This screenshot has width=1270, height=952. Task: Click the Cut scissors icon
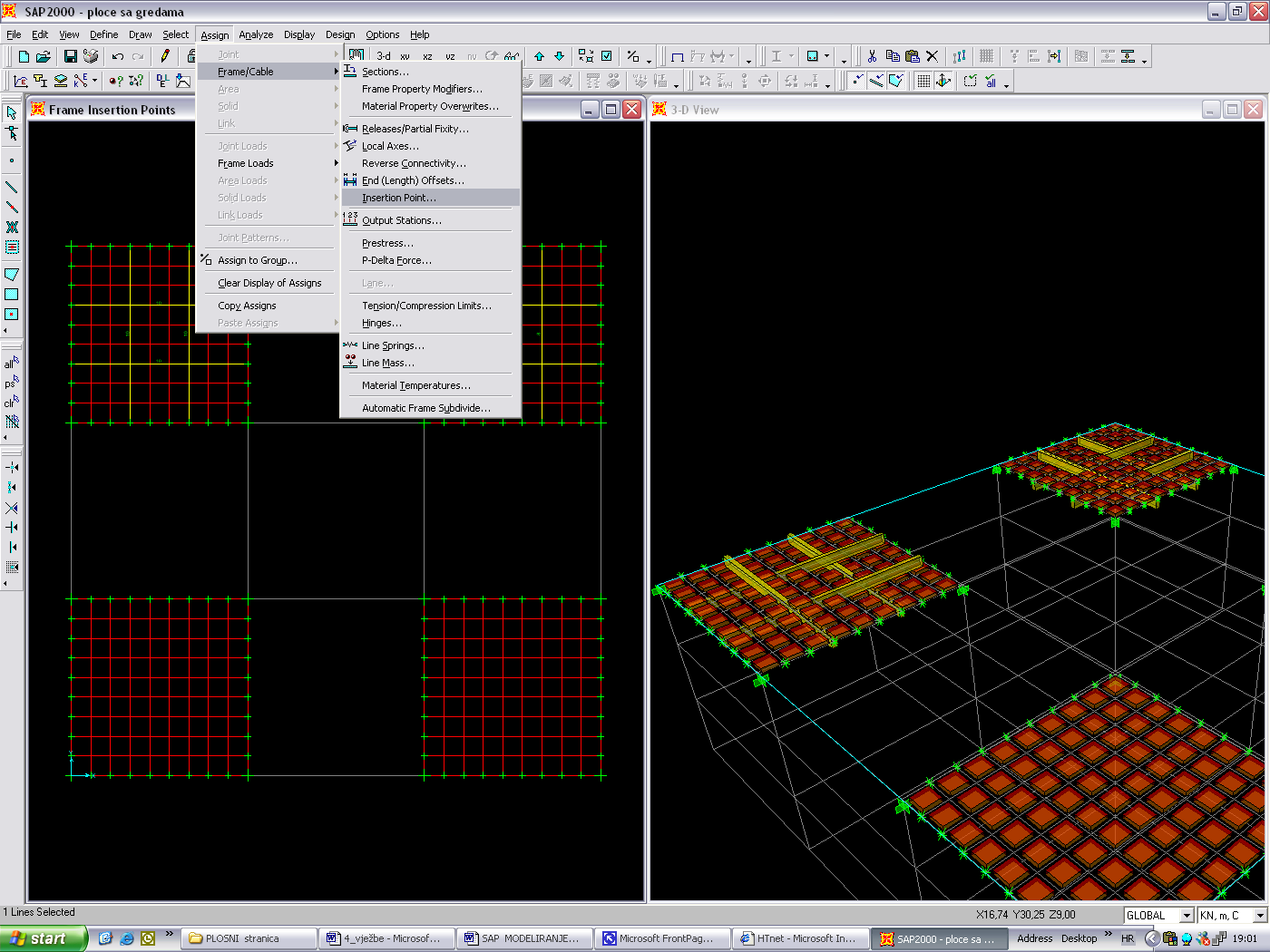(x=872, y=56)
